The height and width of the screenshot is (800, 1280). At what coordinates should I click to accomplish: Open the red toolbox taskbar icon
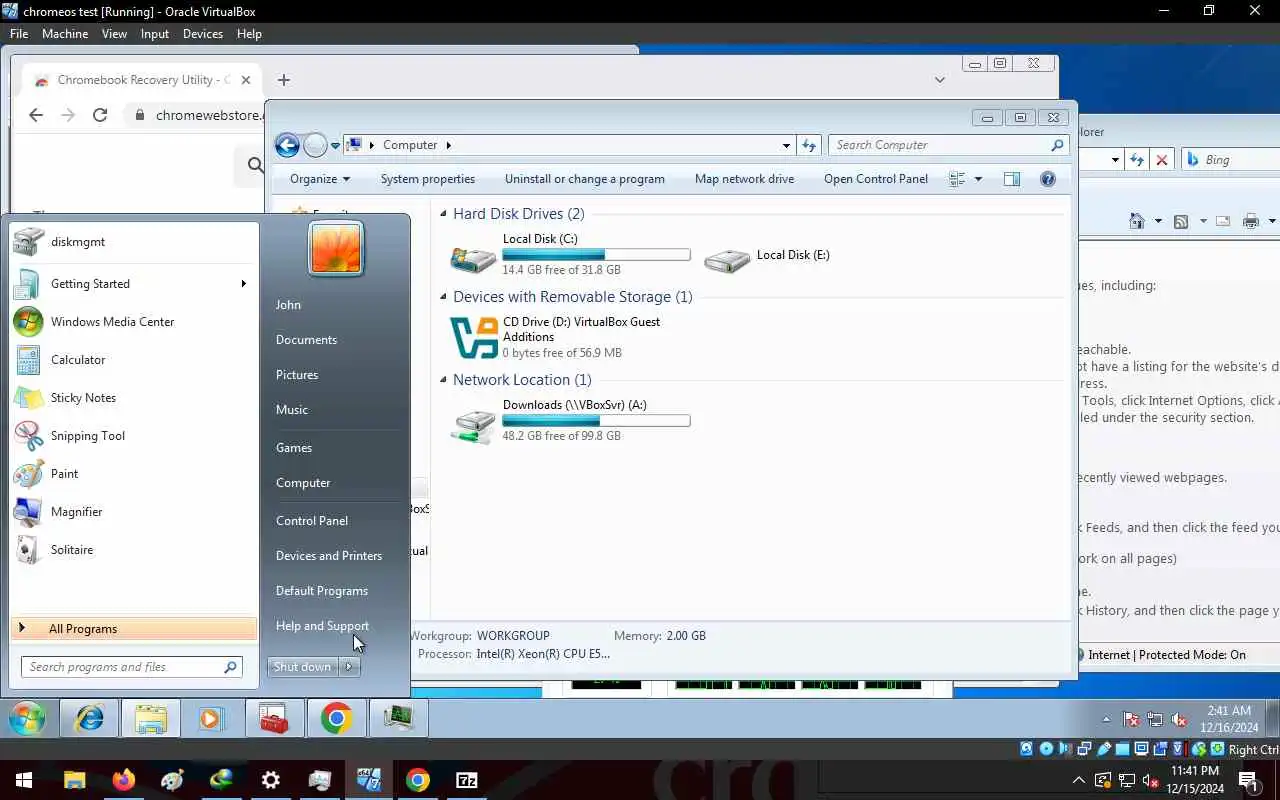pos(274,718)
